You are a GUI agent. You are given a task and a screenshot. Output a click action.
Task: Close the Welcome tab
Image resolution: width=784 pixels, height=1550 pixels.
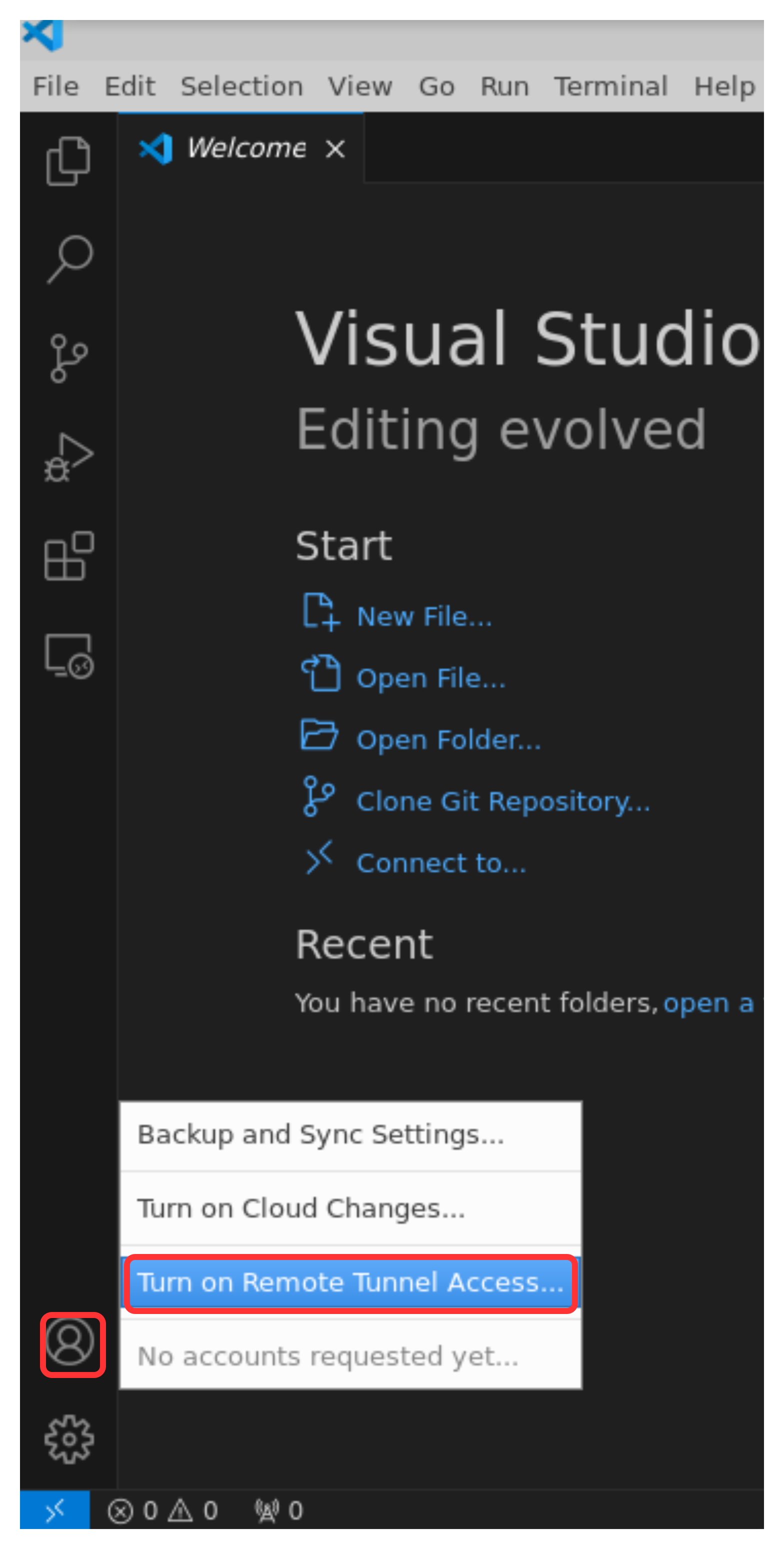(x=335, y=148)
